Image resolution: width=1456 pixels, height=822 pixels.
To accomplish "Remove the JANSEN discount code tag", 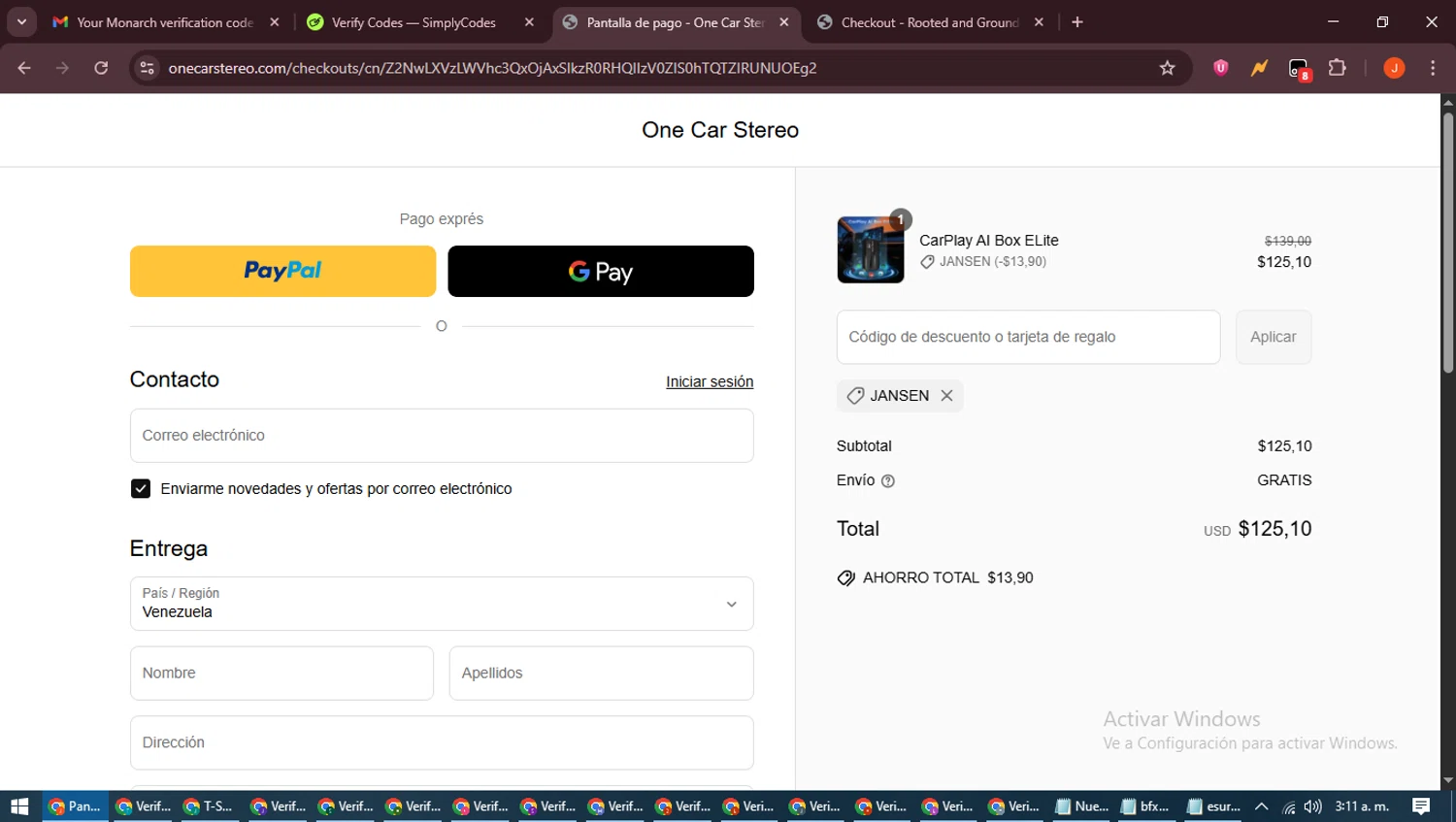I will coord(946,395).
